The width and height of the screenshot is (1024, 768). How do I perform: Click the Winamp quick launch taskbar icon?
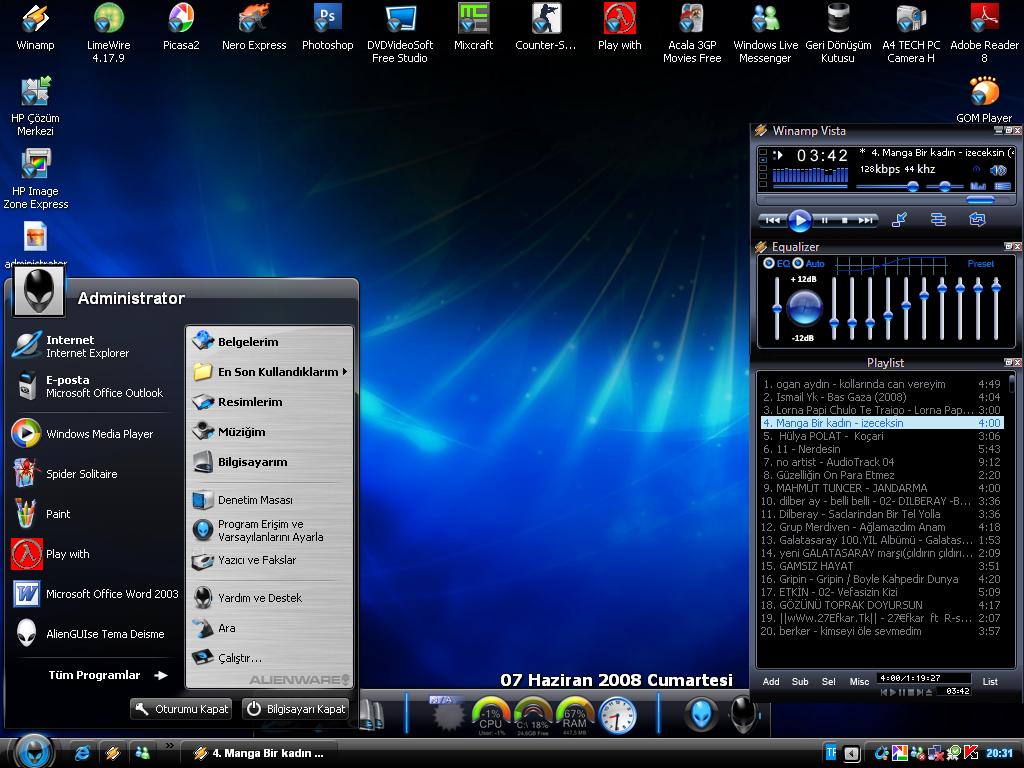(x=112, y=753)
